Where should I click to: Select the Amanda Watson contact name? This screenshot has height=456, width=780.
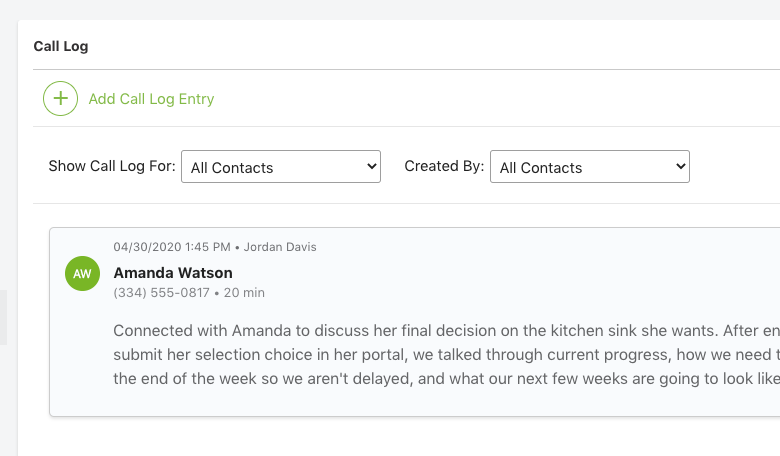coord(173,272)
